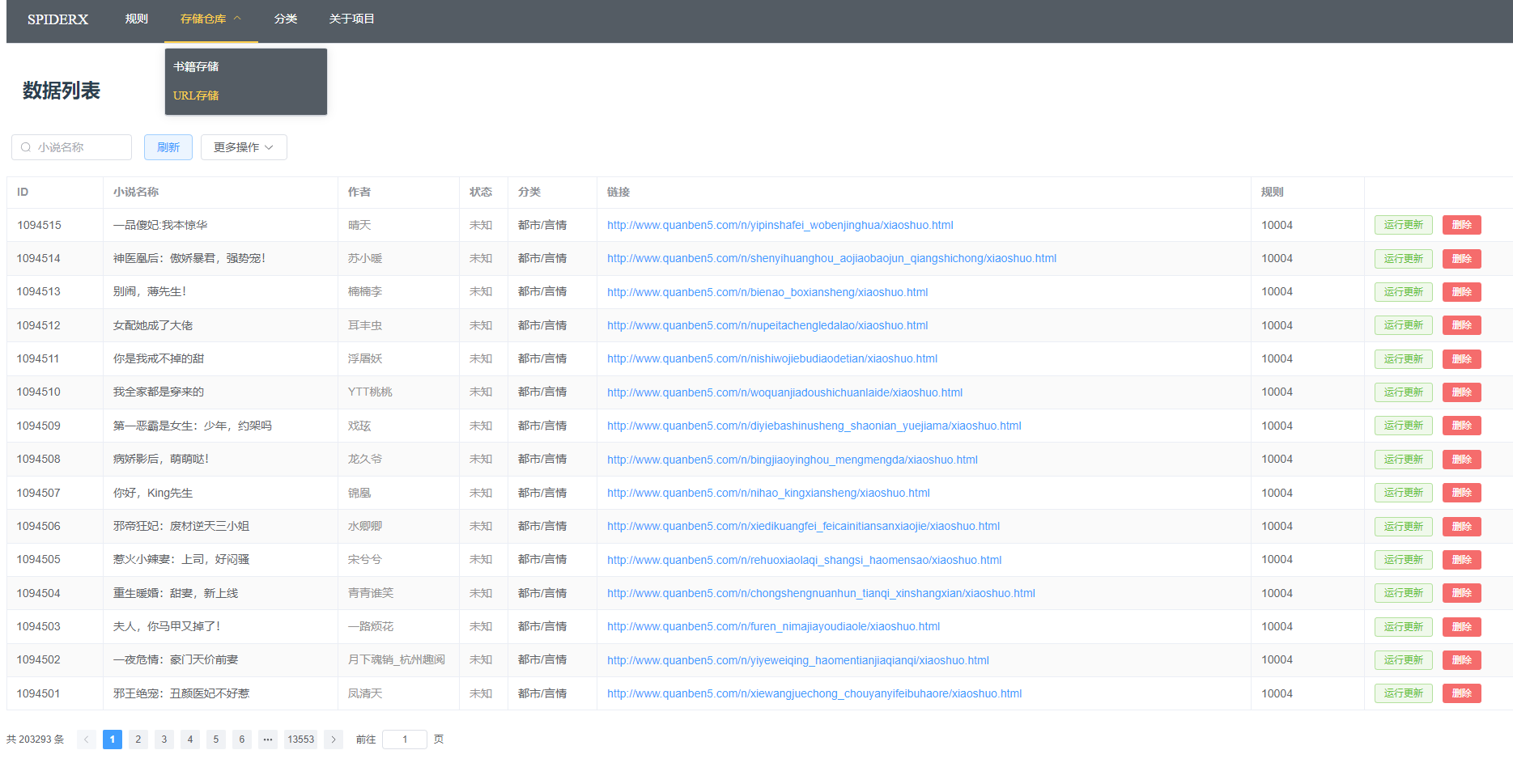
Task: Click the 前往 page number input
Action: [405, 740]
